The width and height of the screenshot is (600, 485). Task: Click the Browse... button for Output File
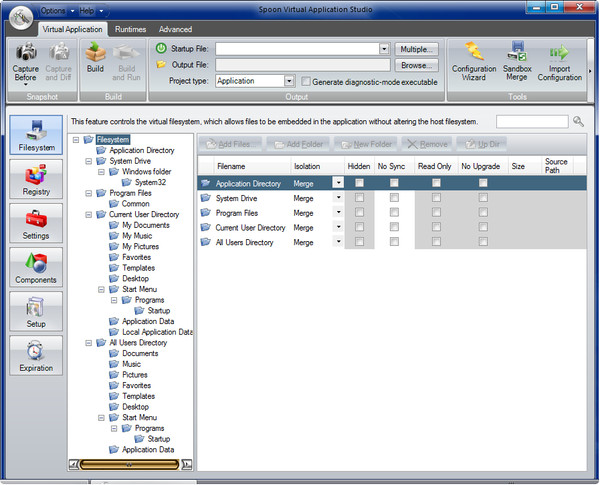tap(416, 65)
